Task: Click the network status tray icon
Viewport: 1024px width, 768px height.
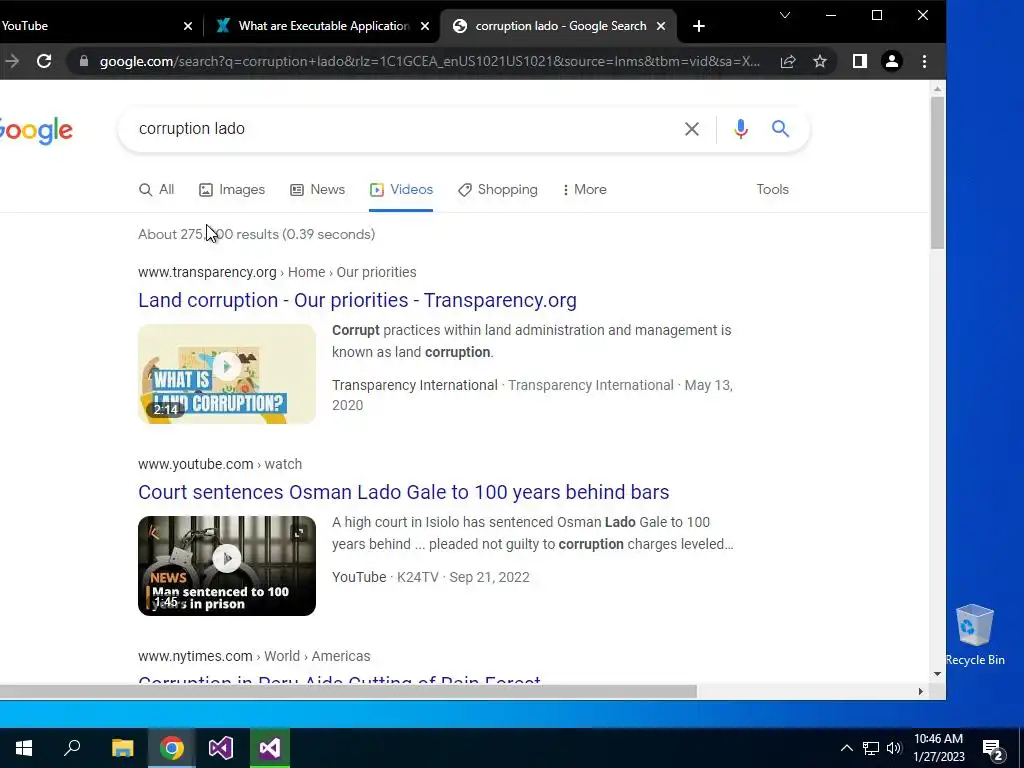Action: pyautogui.click(x=871, y=748)
